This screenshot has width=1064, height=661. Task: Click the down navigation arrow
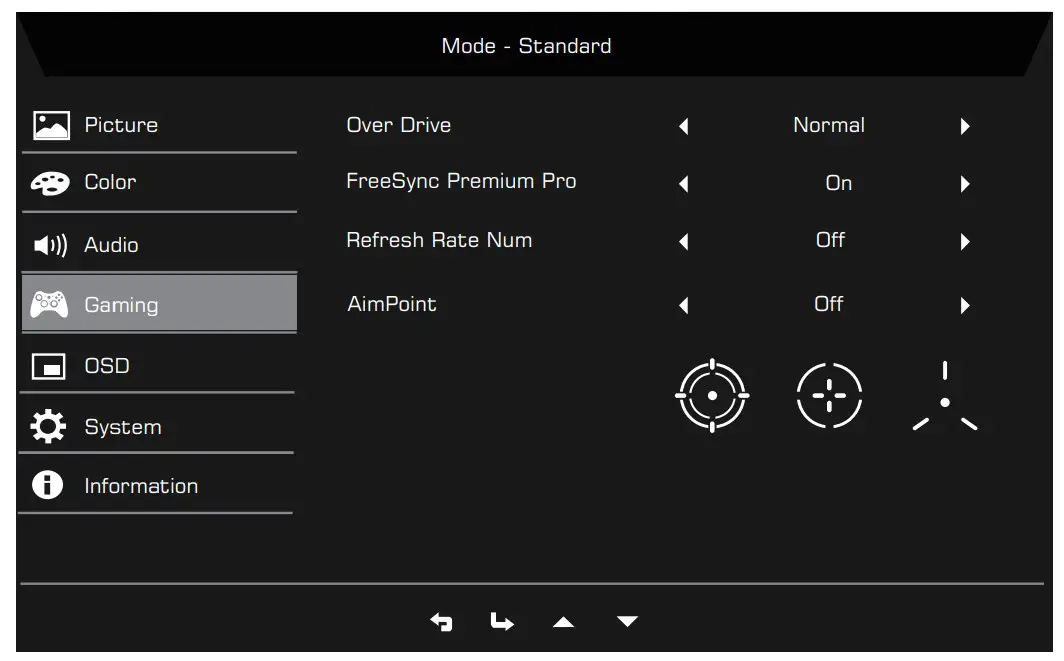[x=627, y=621]
